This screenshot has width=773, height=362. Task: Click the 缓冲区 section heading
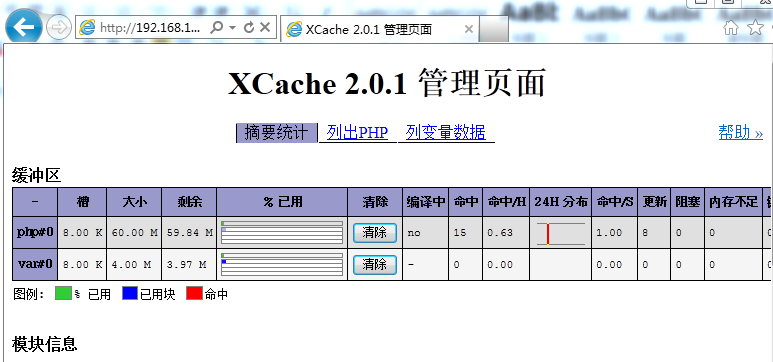(36, 176)
